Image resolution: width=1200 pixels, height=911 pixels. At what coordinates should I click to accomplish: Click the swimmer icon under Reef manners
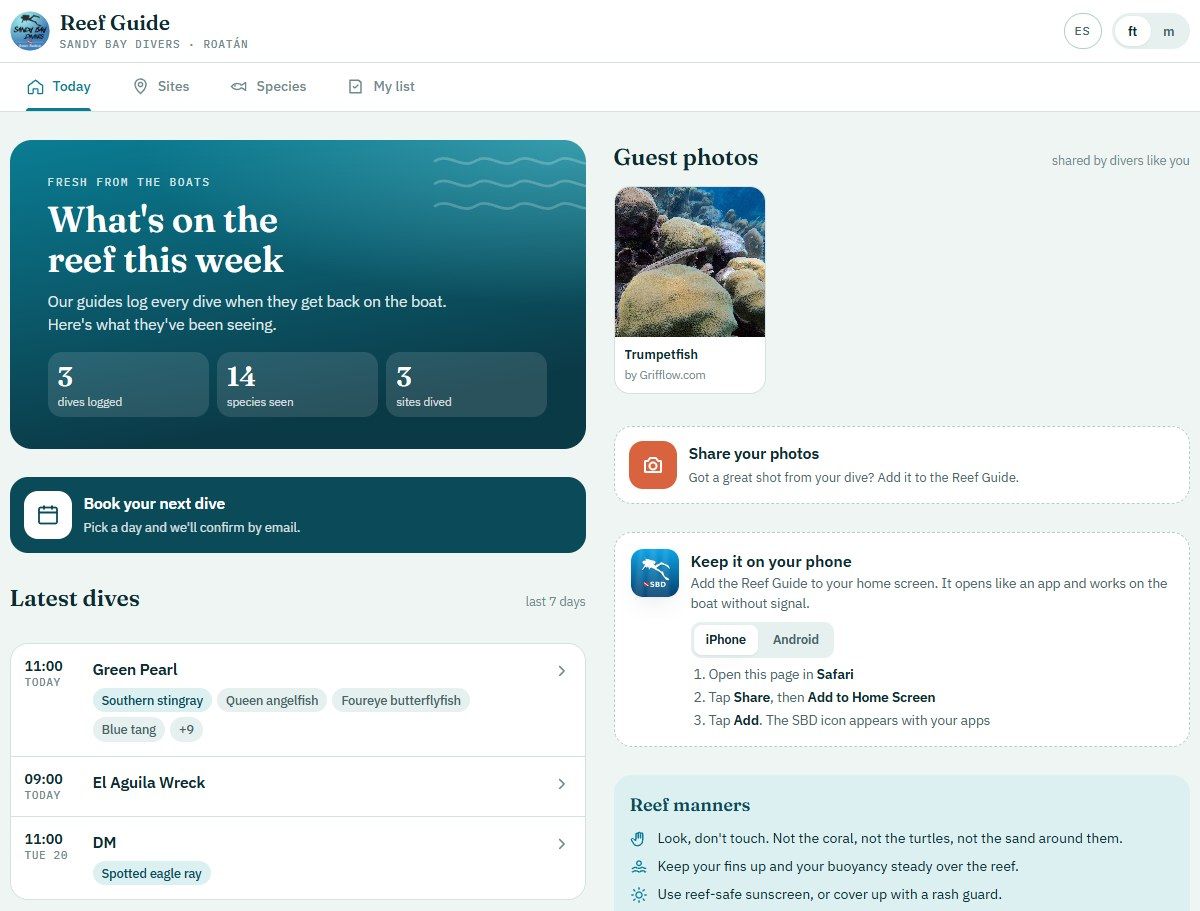[639, 866]
